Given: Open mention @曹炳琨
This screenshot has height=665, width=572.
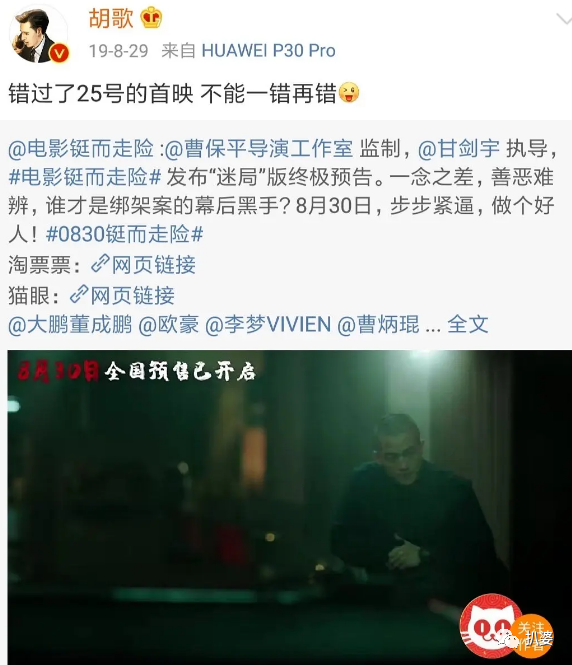Looking at the screenshot, I should (x=379, y=325).
